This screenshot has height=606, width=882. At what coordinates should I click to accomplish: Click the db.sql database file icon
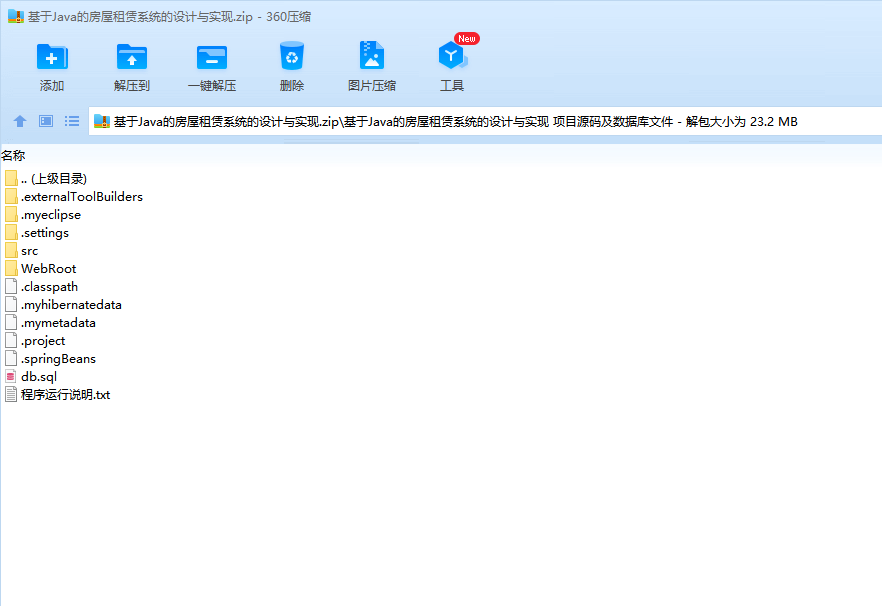pyautogui.click(x=11, y=376)
